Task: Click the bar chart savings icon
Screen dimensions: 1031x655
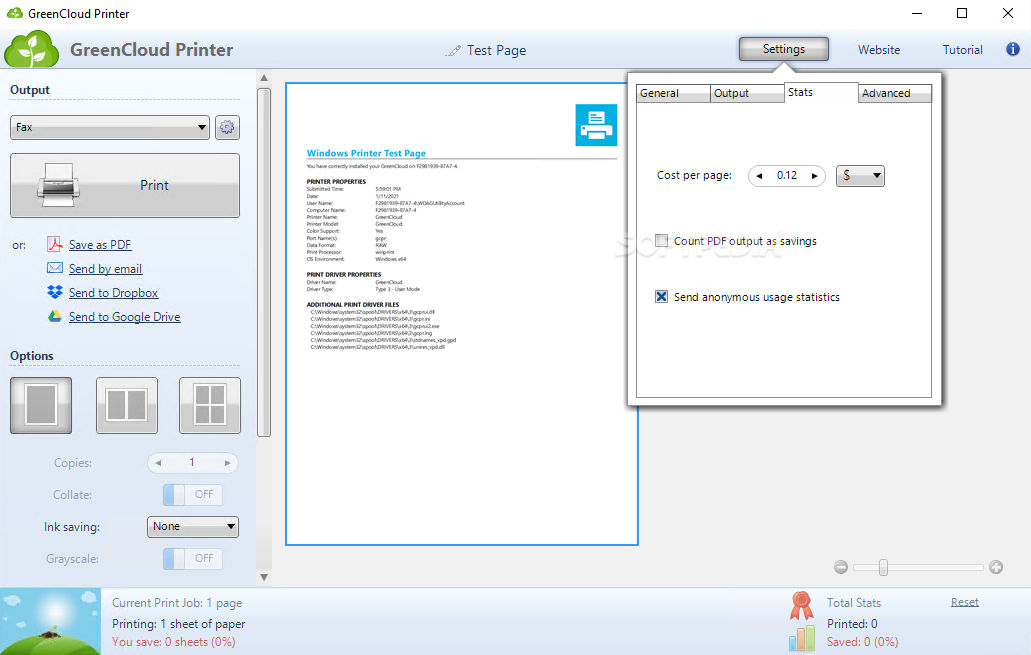Action: [x=802, y=638]
